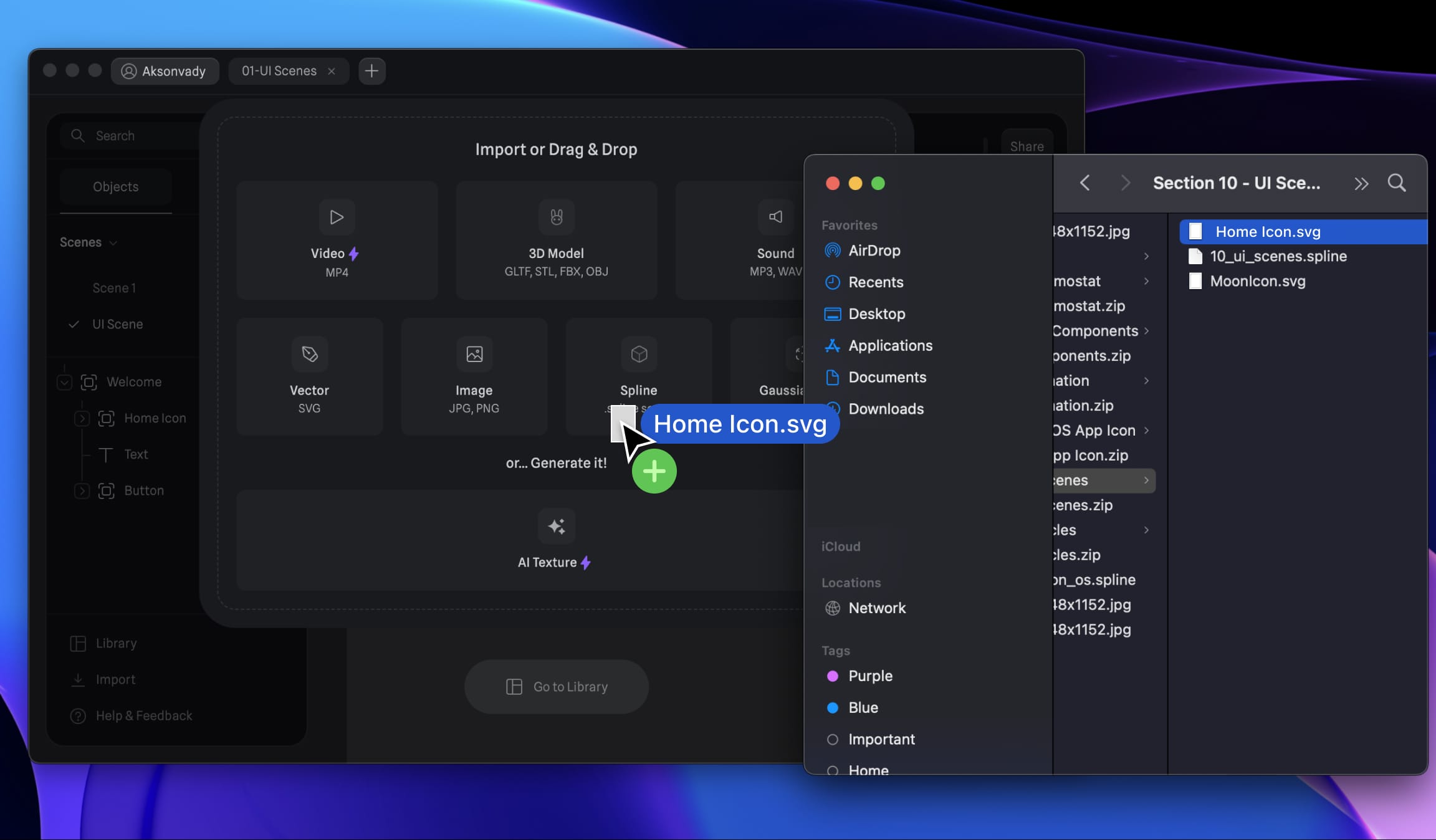Click the Image JPG/PNG import icon

pos(473,354)
